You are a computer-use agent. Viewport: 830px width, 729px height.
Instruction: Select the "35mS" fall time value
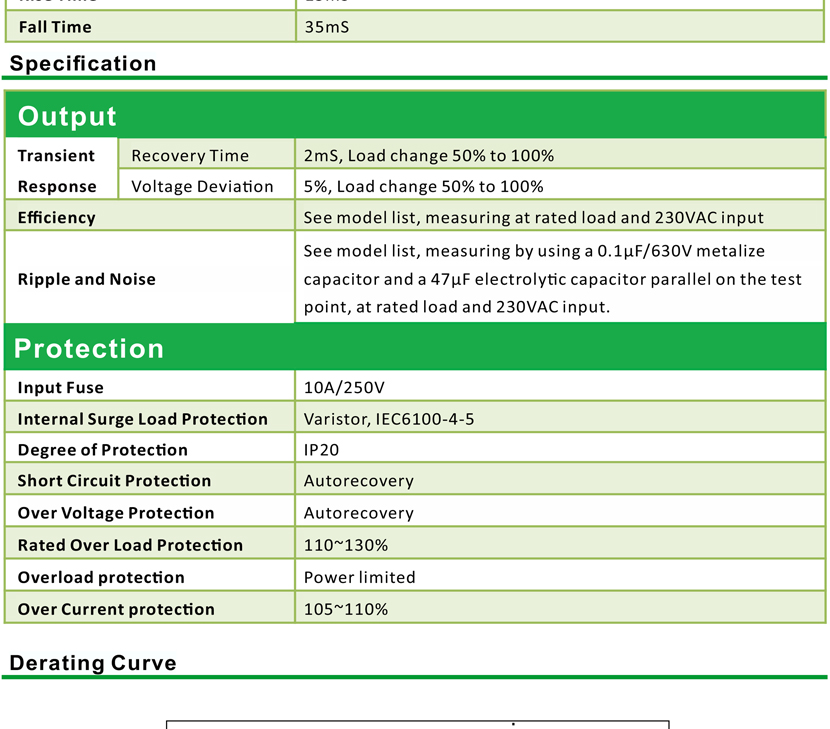pos(327,27)
